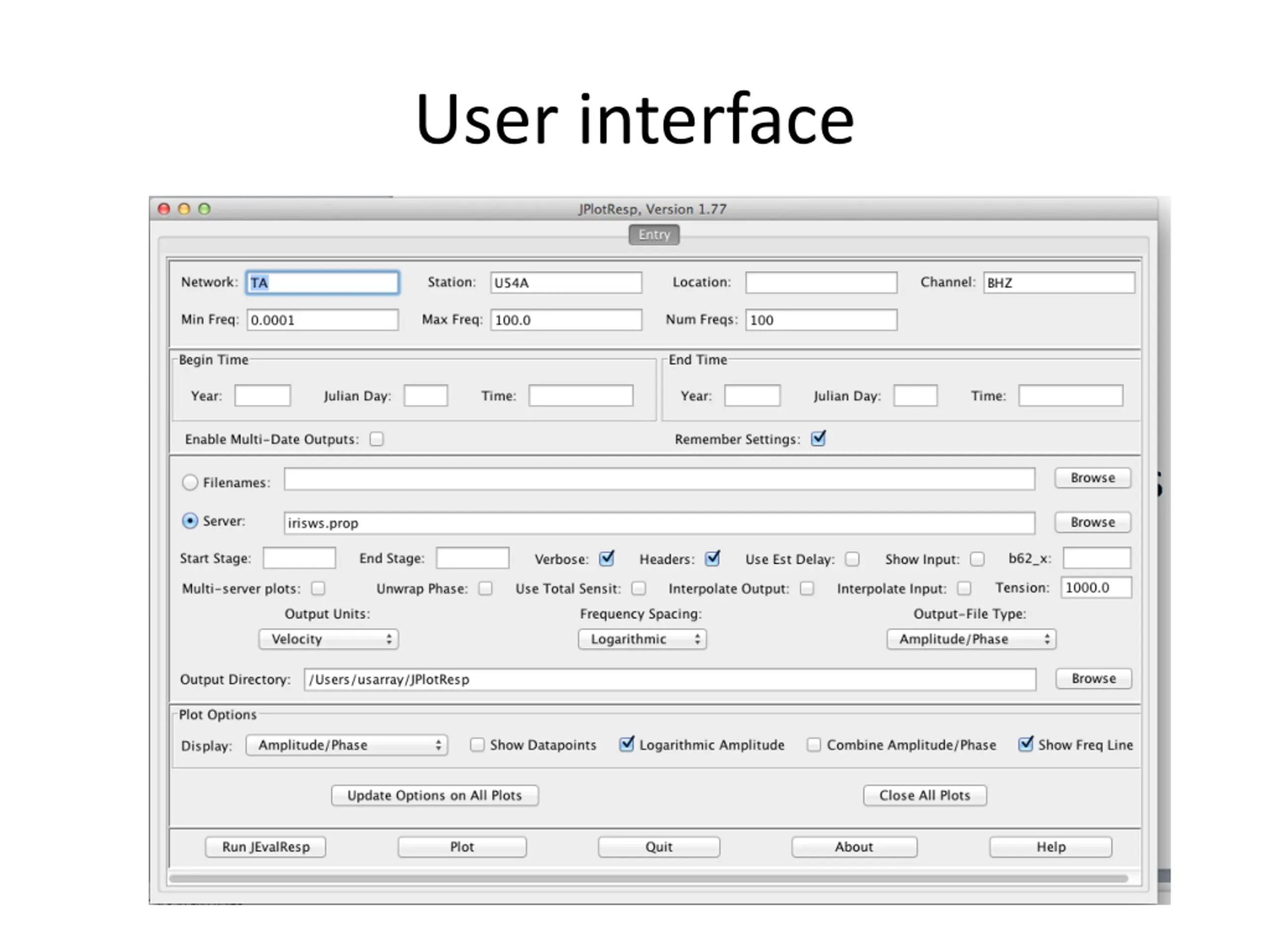Toggle the Verbose checkbox

[606, 559]
